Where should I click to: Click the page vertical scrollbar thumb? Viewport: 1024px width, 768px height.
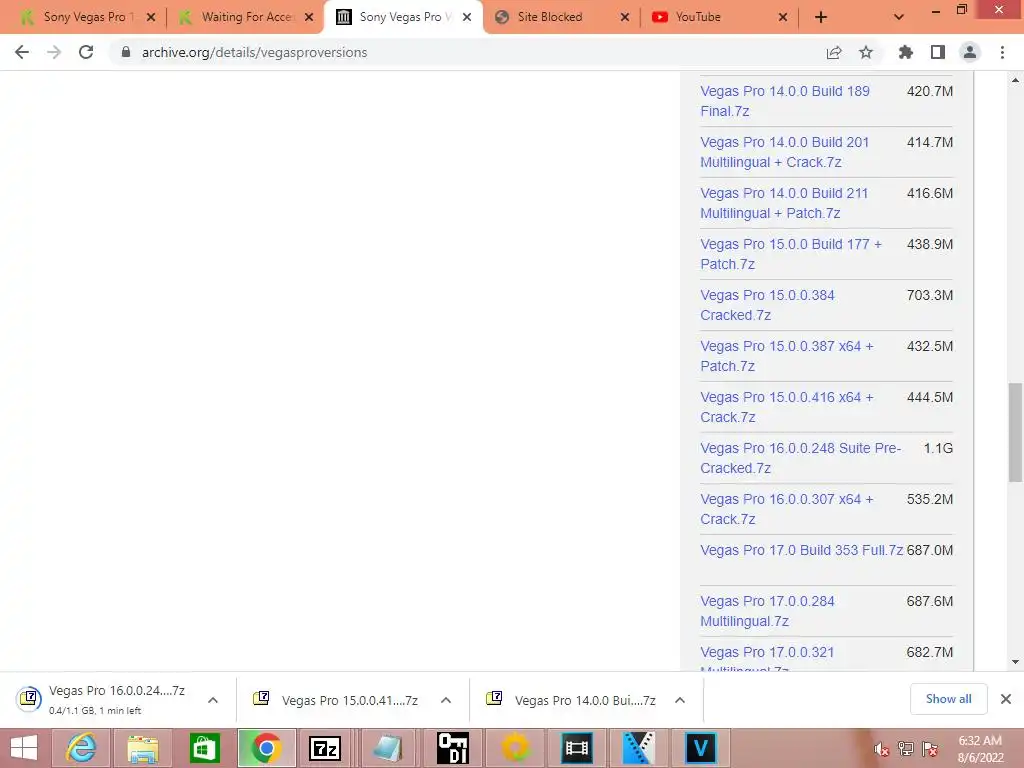[1015, 432]
